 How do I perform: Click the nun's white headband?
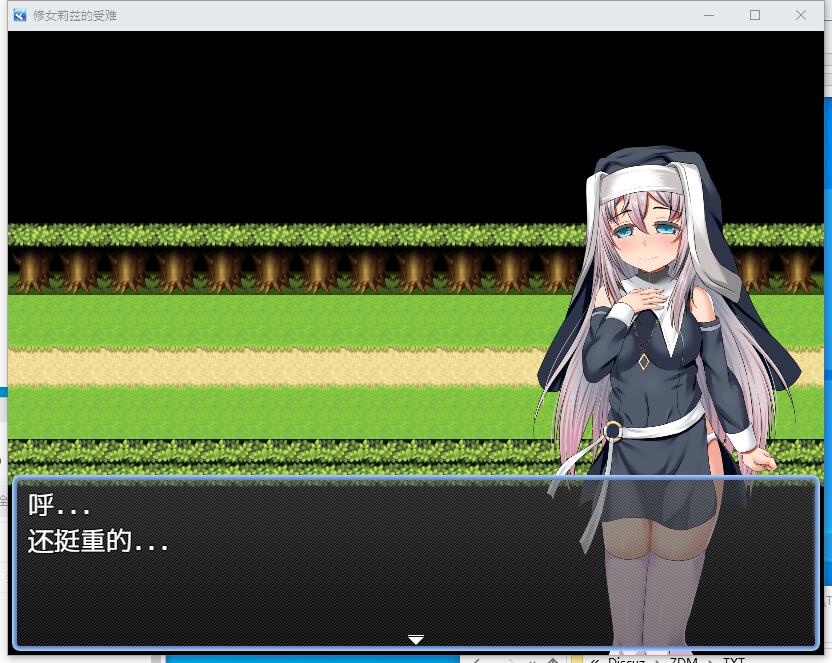tap(641, 180)
